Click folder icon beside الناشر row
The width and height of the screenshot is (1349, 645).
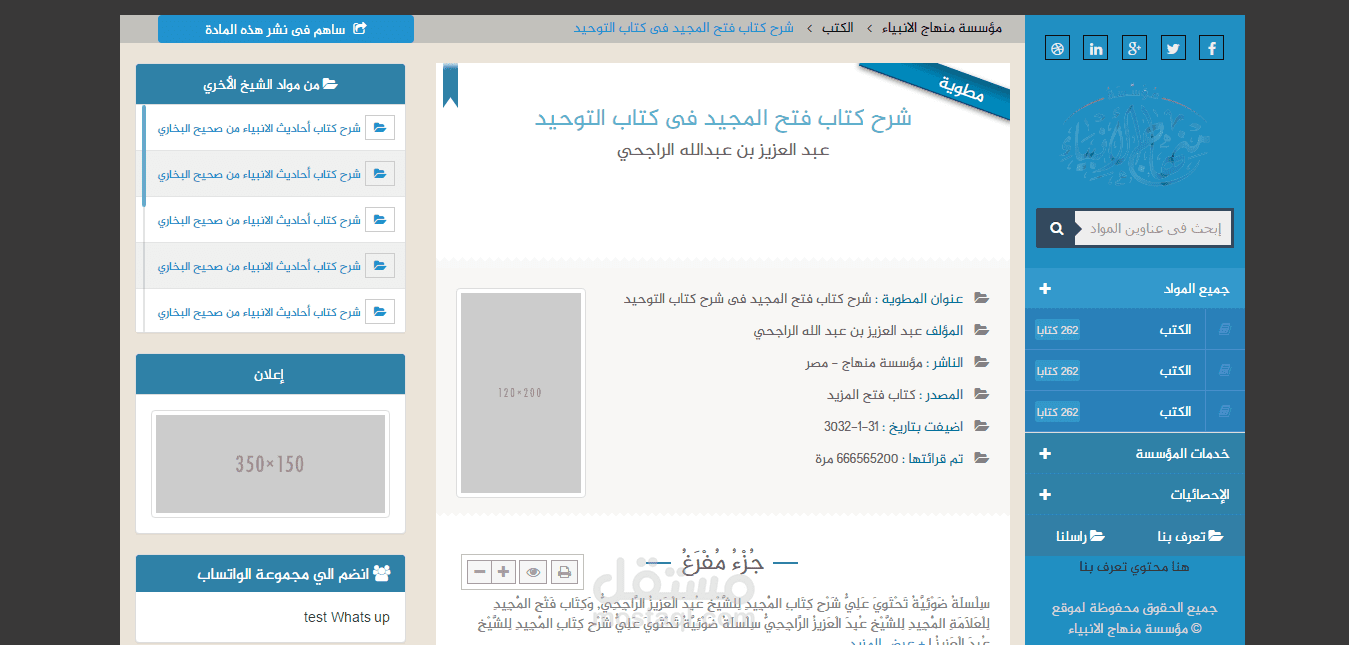pyautogui.click(x=982, y=363)
